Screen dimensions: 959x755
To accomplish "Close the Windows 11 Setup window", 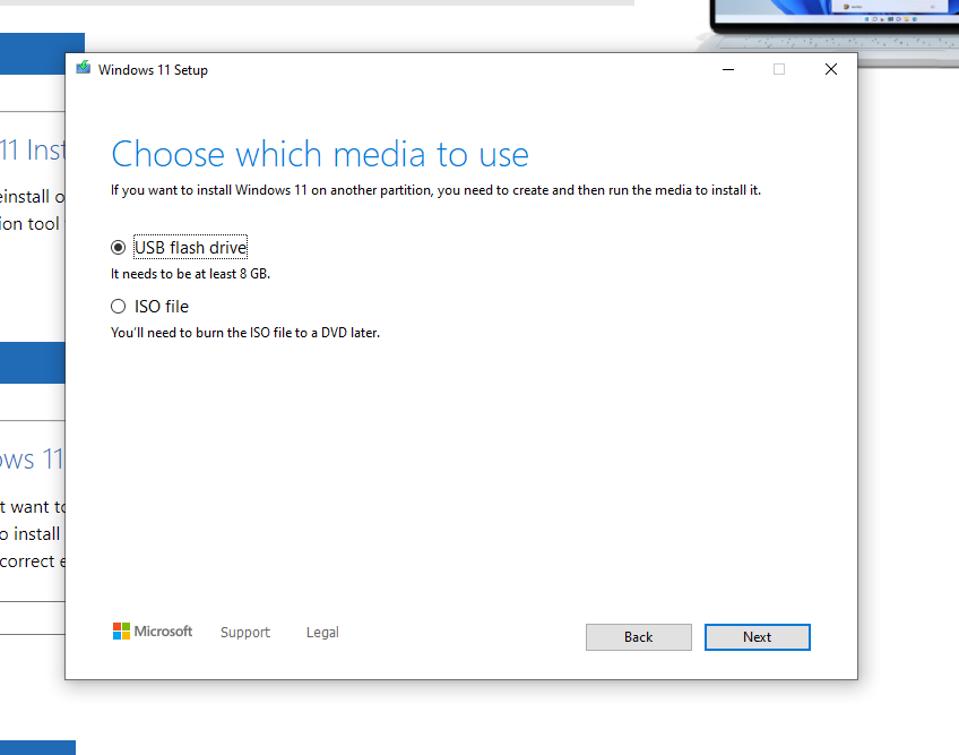I will click(831, 69).
